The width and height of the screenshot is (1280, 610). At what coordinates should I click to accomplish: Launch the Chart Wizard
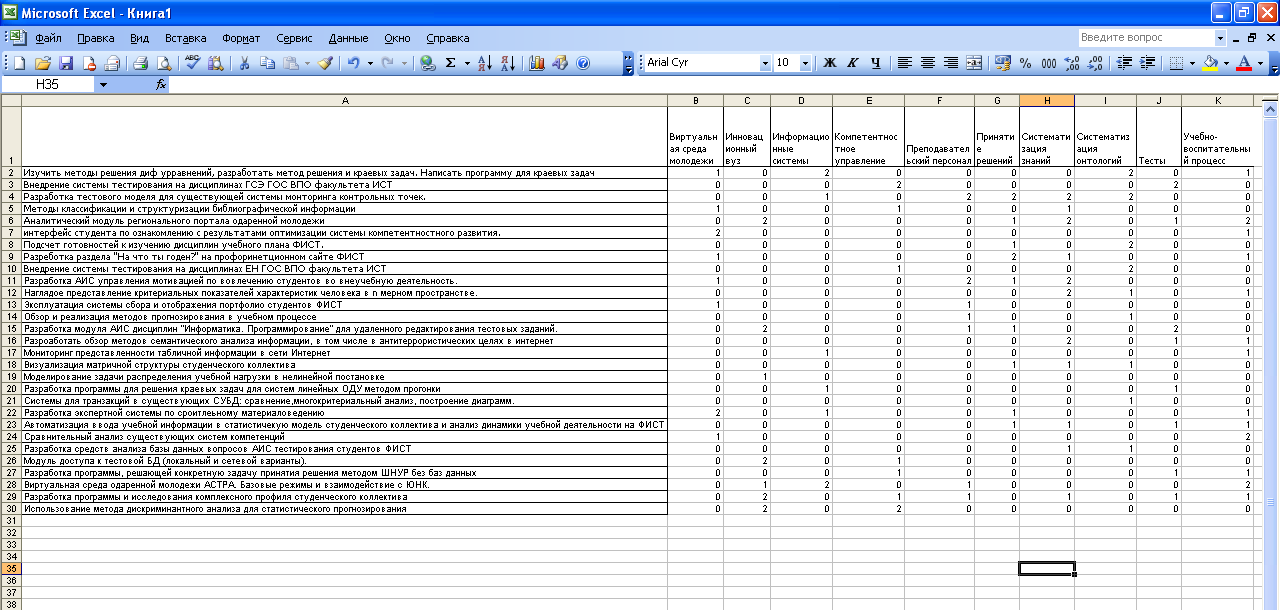click(x=537, y=62)
